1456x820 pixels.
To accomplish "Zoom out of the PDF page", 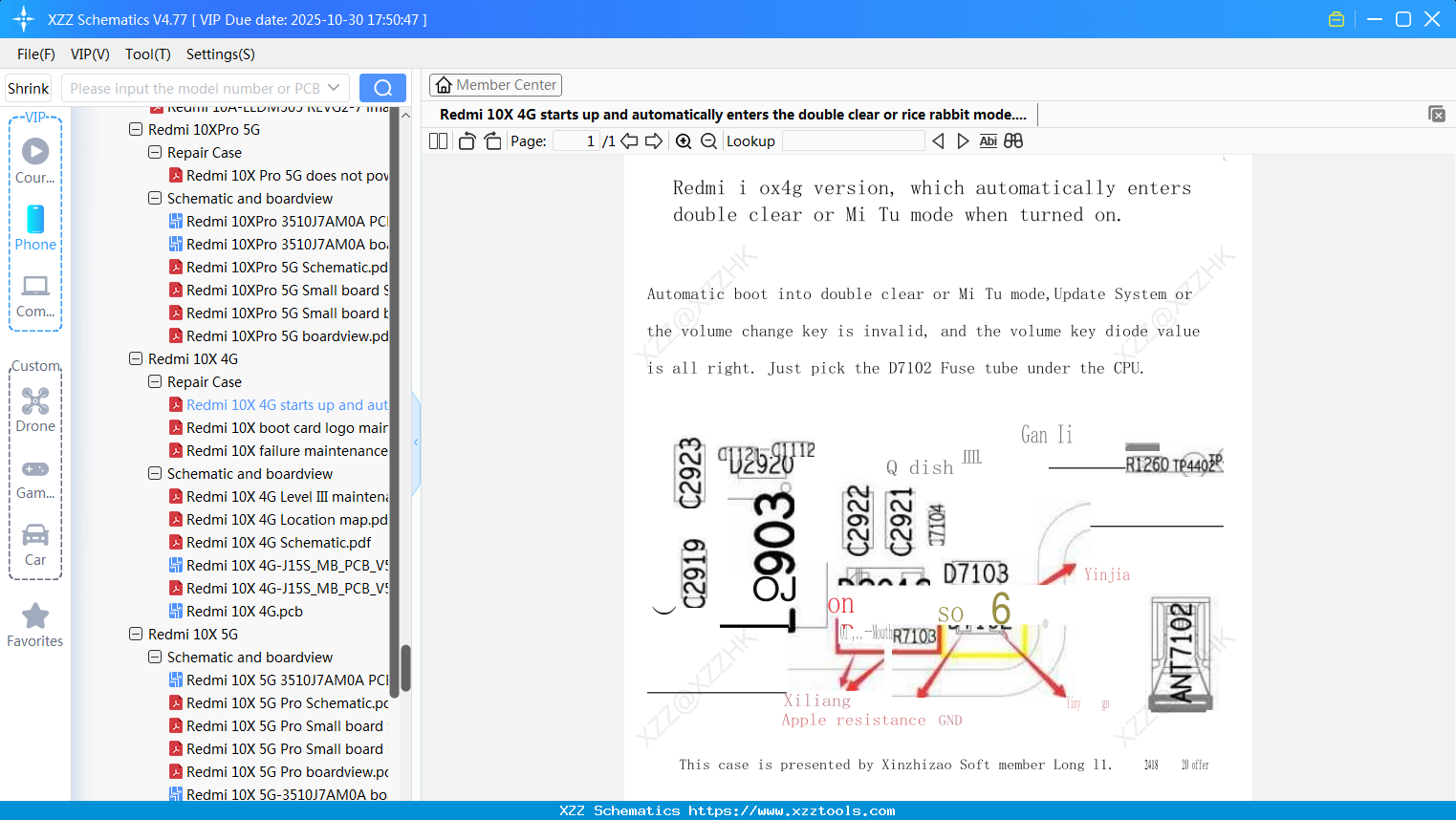I will (708, 140).
